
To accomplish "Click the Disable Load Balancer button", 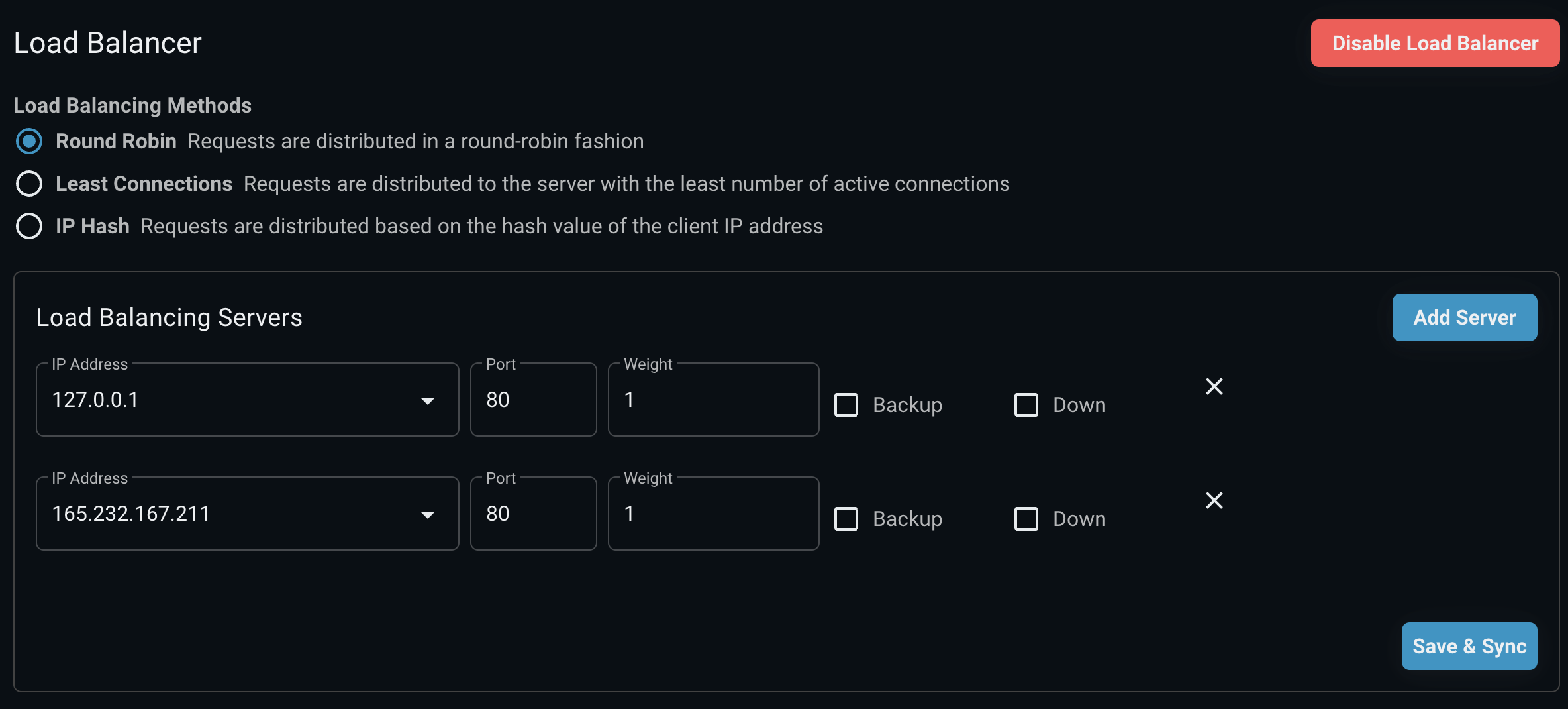I will point(1434,43).
